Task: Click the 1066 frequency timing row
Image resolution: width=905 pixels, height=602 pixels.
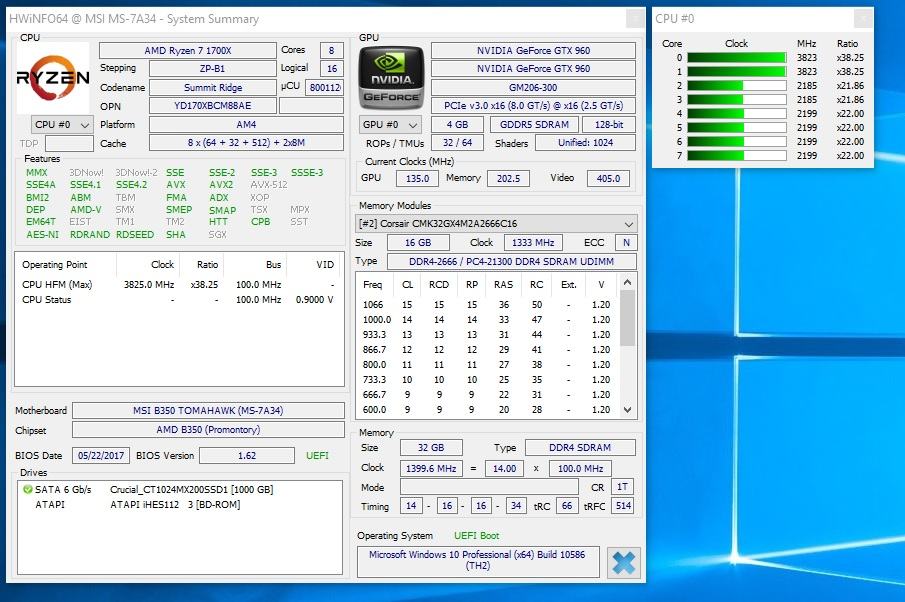Action: (487, 304)
